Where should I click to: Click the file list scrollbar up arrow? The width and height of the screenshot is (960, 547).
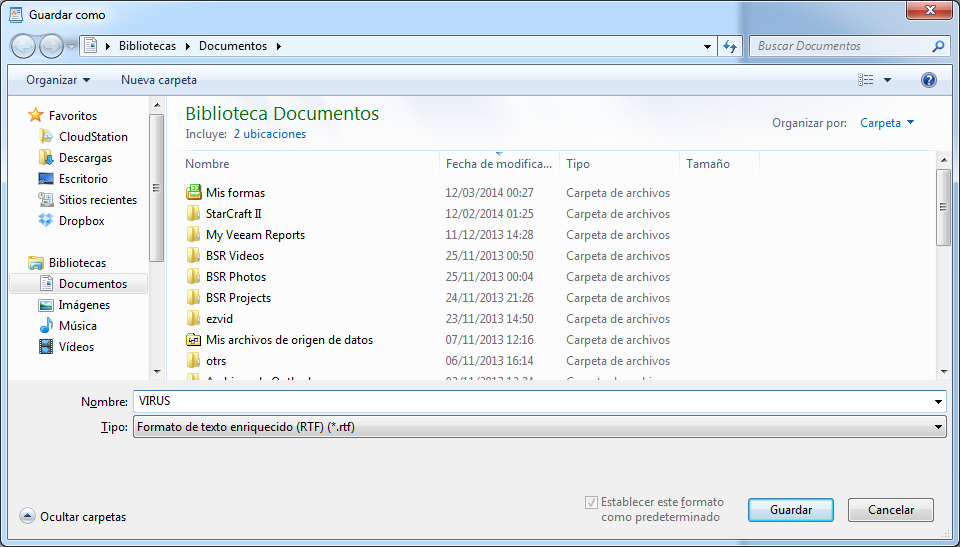[x=943, y=160]
